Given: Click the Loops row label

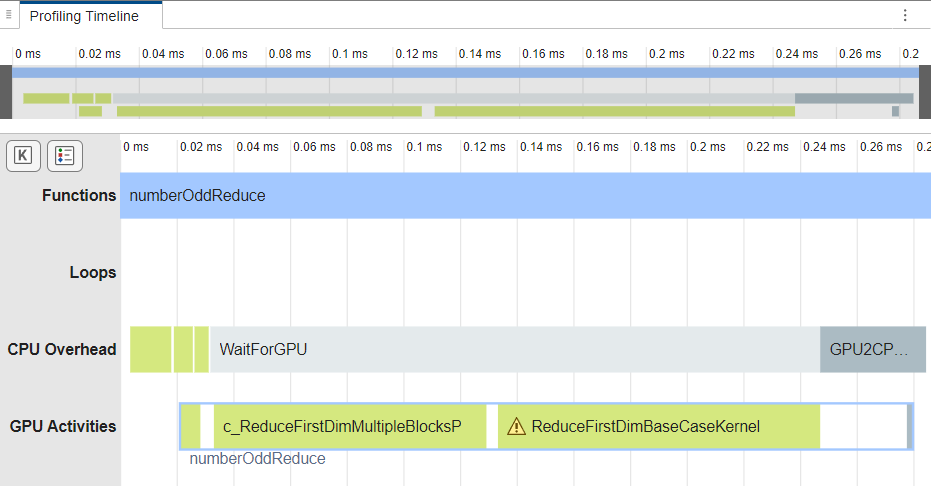Looking at the screenshot, I should click(93, 272).
